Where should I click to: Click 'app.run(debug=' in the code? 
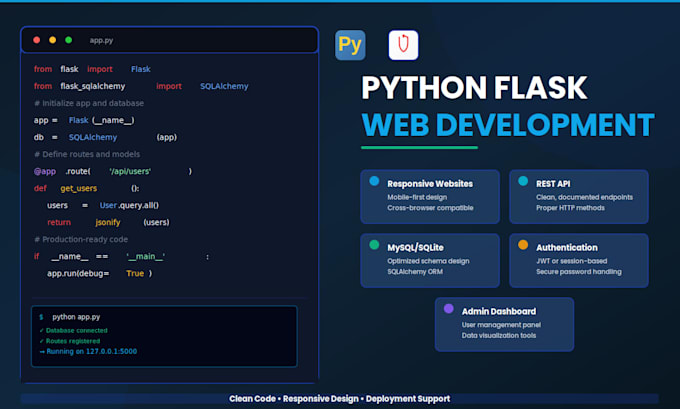point(78,274)
